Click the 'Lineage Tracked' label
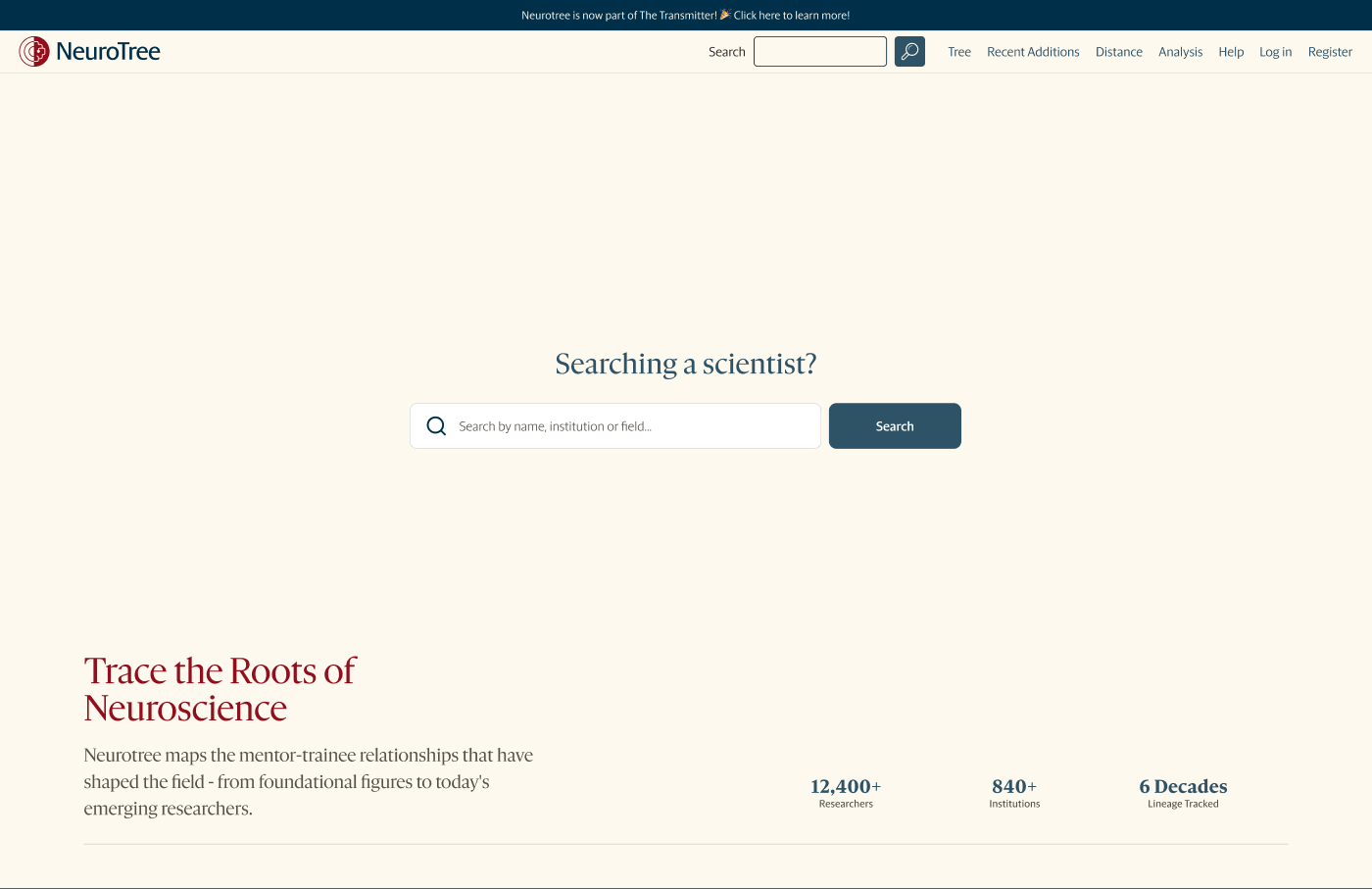 coord(1183,804)
